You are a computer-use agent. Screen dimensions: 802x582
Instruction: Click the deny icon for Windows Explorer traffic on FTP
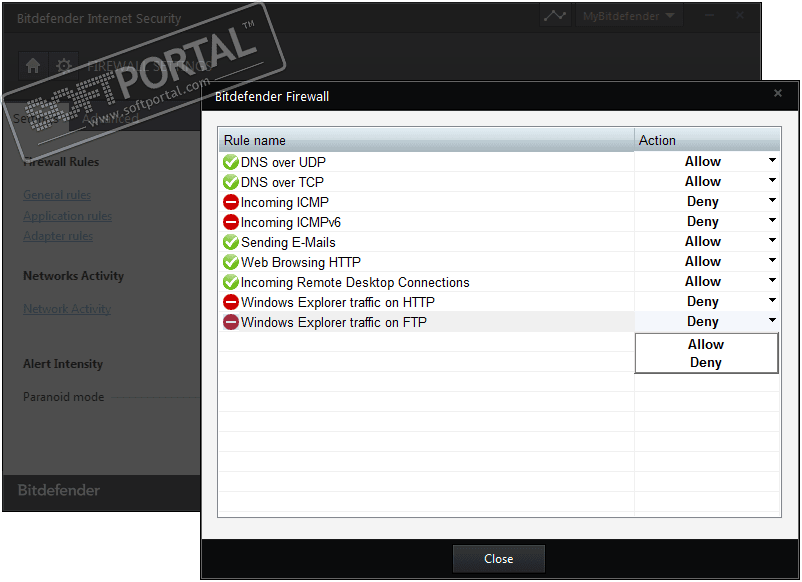click(x=231, y=322)
